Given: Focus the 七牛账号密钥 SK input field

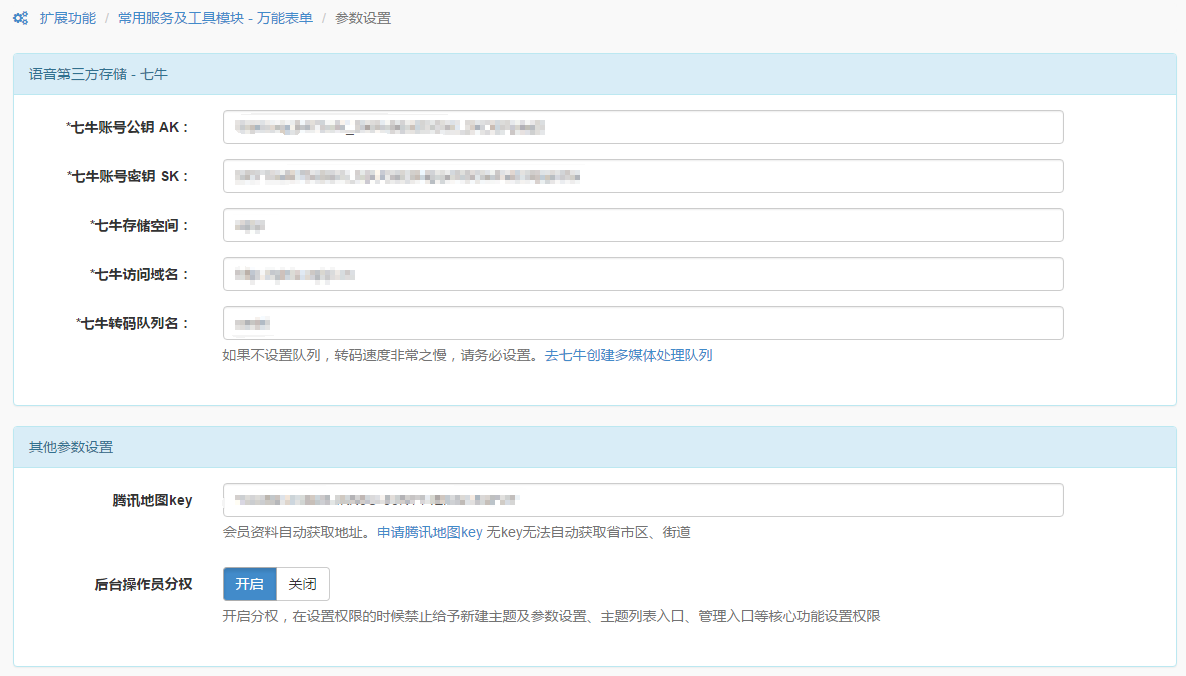Looking at the screenshot, I should pos(643,176).
